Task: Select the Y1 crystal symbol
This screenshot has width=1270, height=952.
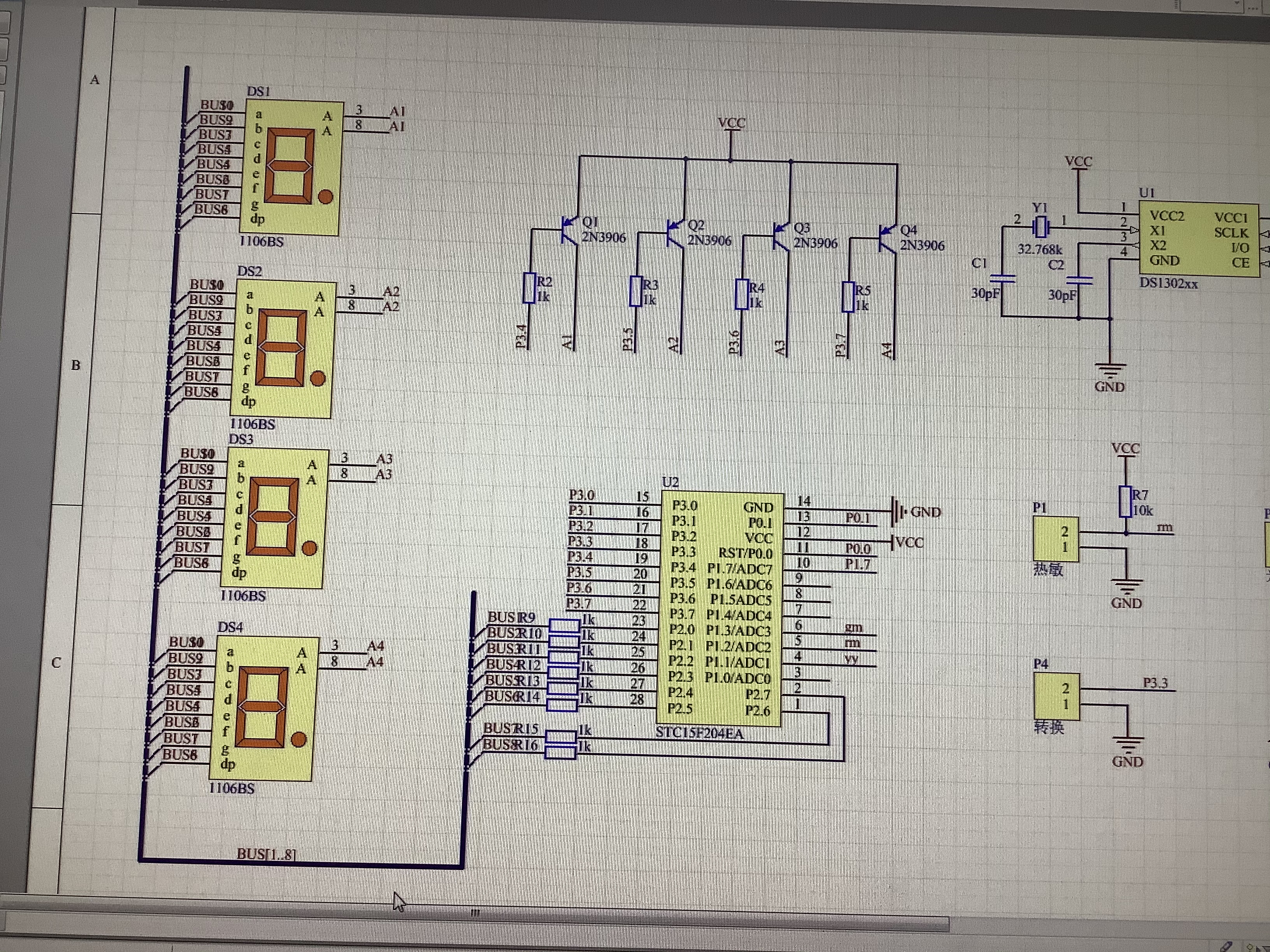Action: pos(1041,227)
